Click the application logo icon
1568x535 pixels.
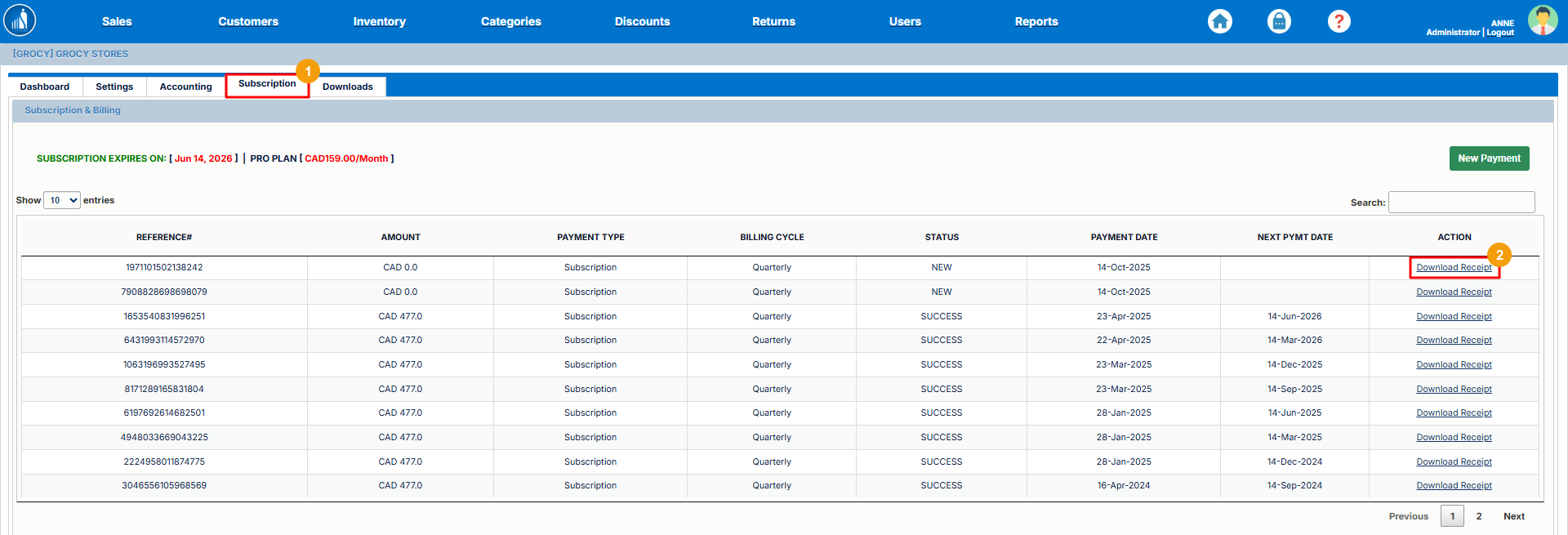(20, 20)
